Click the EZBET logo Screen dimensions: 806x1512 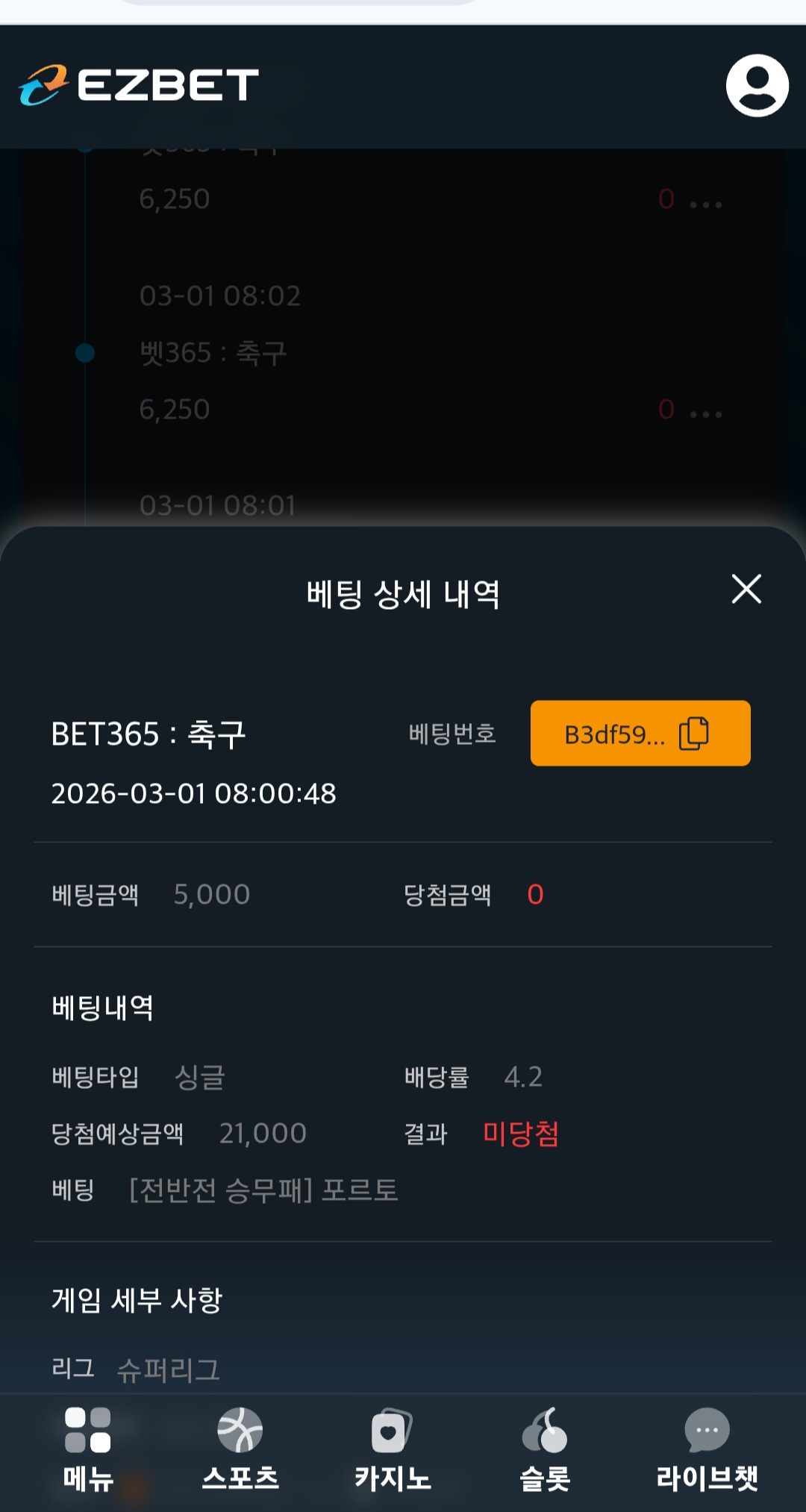pos(139,85)
